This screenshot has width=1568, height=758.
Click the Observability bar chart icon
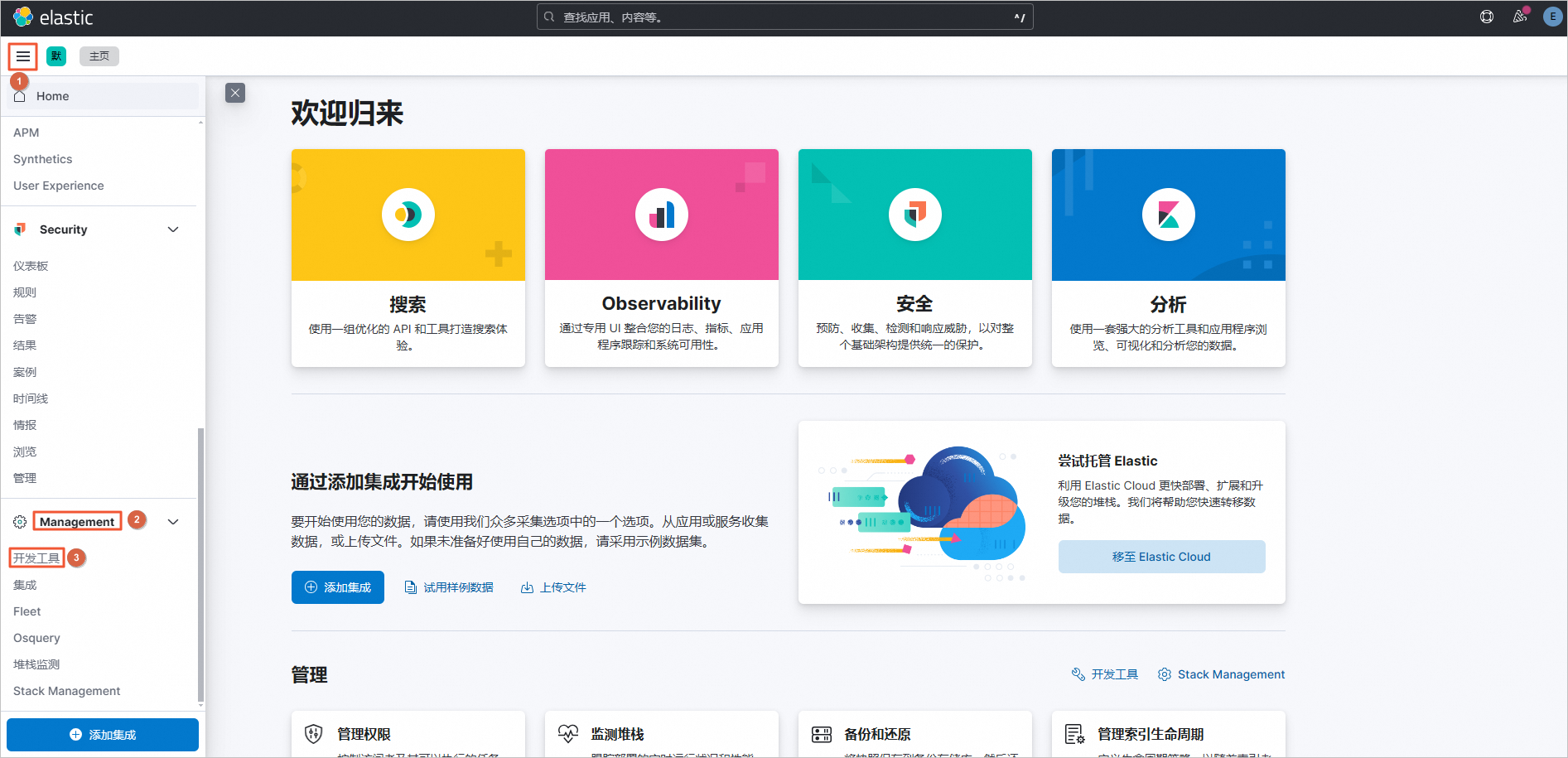pos(662,215)
